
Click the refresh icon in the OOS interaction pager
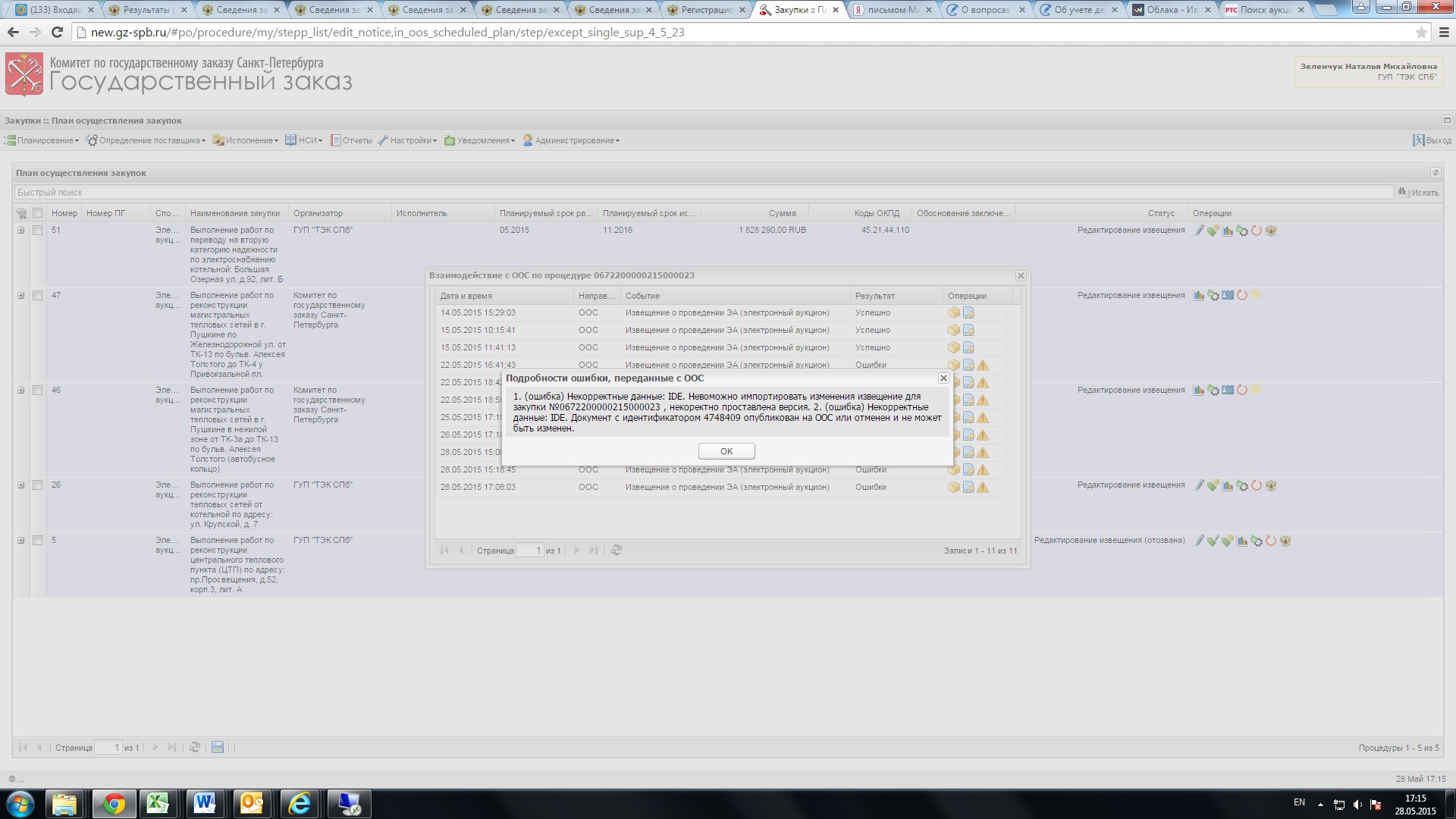(617, 551)
